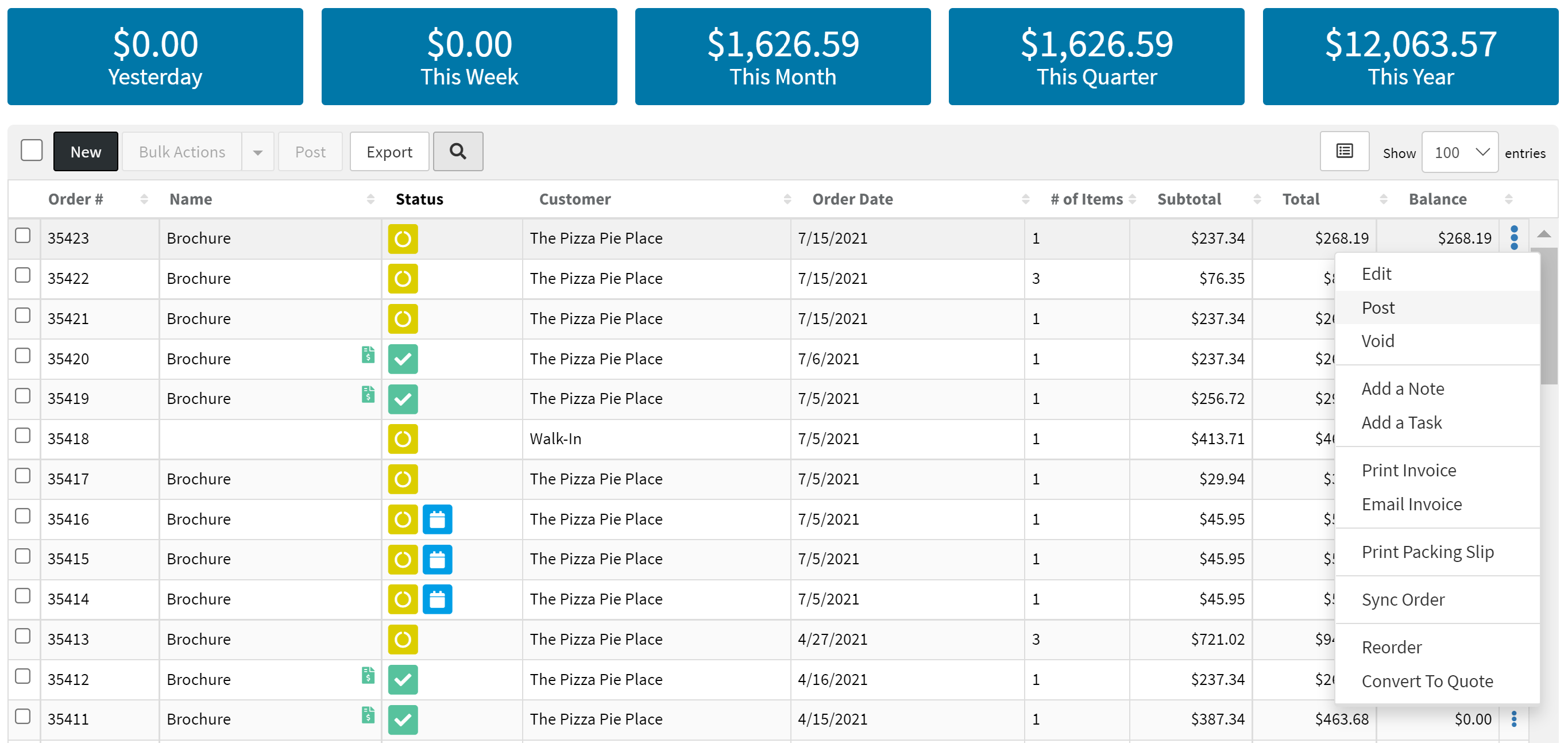Select Print Packing Slip menu entry
The image size is (1568, 743).
point(1427,552)
